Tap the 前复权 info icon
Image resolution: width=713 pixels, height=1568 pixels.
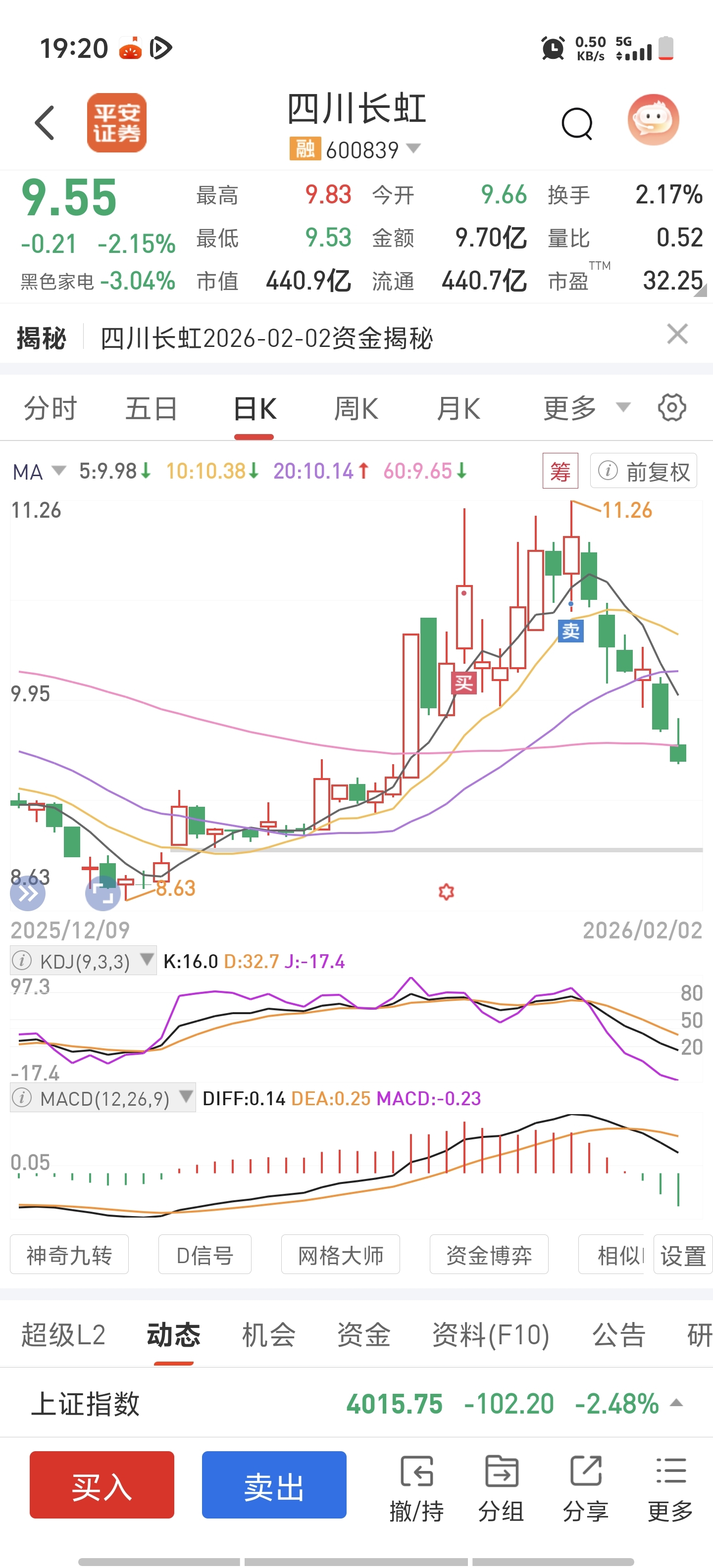tap(608, 471)
